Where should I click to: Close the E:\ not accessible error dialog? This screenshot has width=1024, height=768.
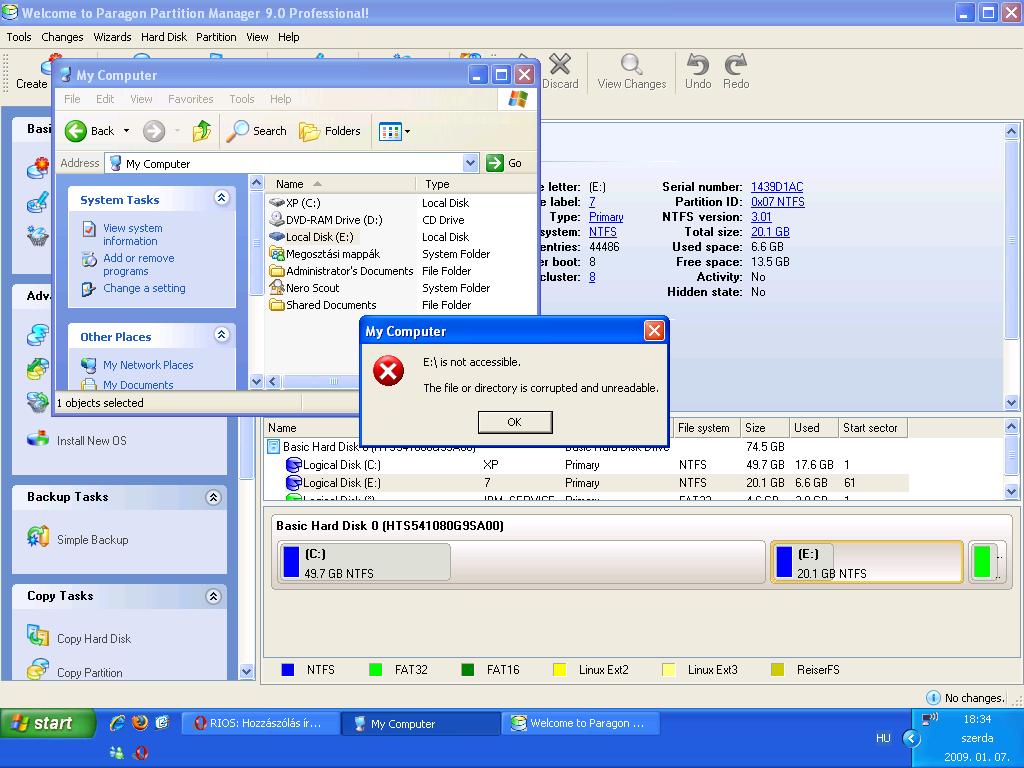tap(654, 331)
